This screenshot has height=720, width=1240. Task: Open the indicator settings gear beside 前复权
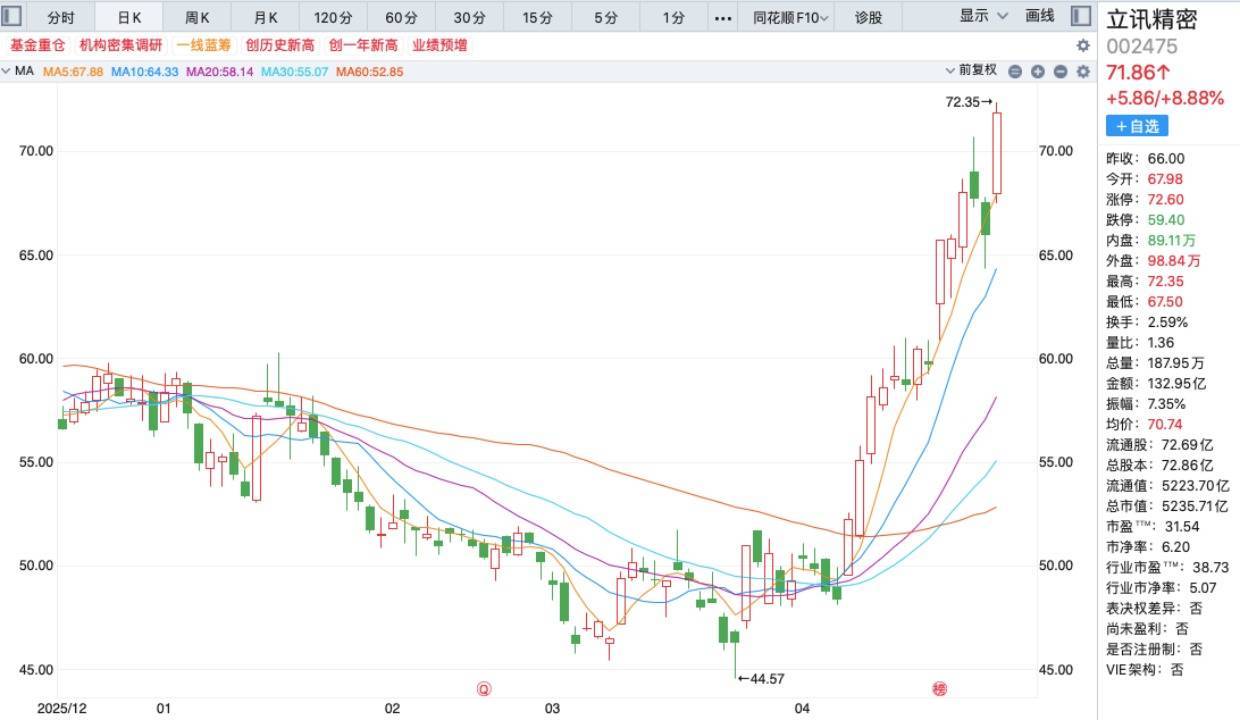pos(1083,71)
